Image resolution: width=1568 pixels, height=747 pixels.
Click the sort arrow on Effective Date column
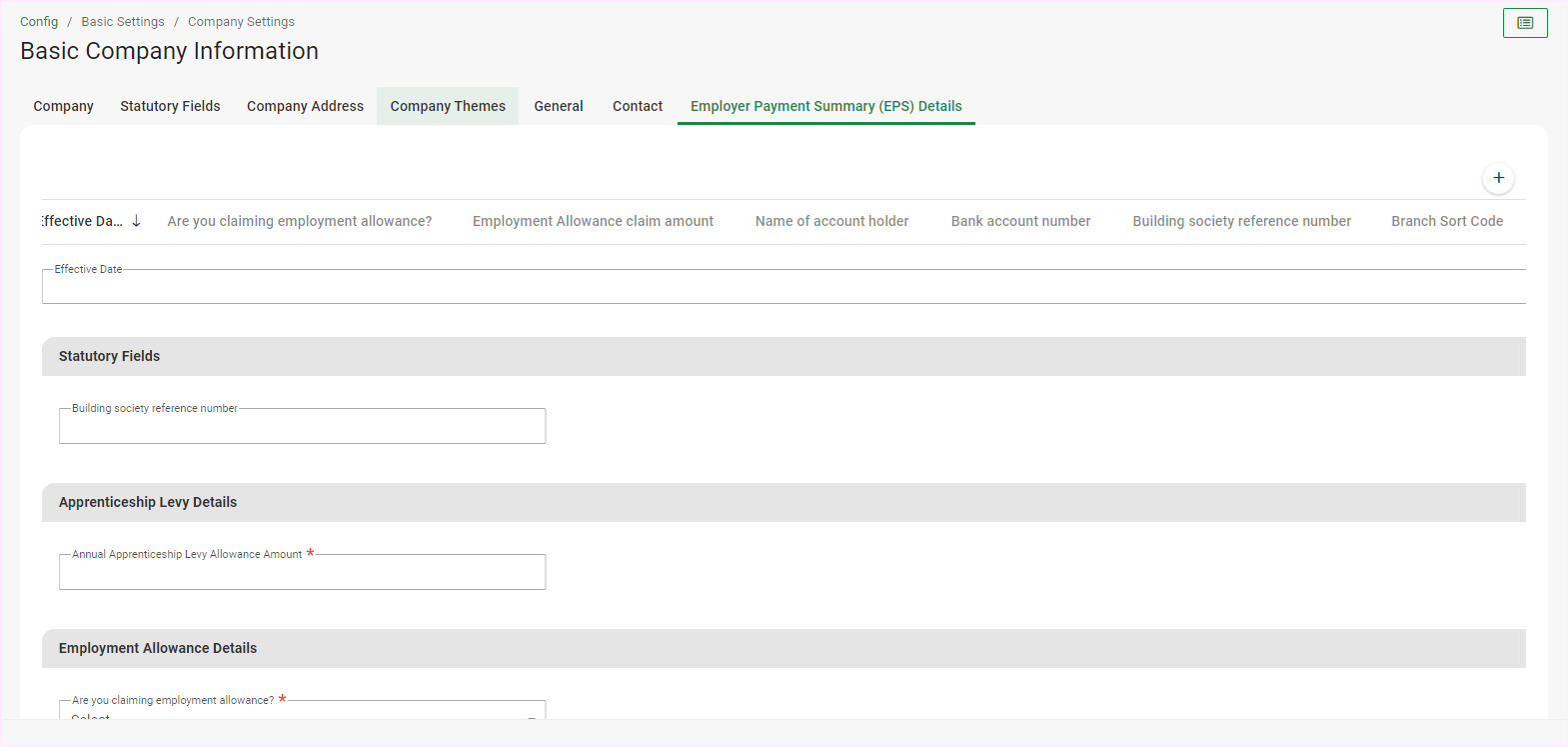point(137,221)
